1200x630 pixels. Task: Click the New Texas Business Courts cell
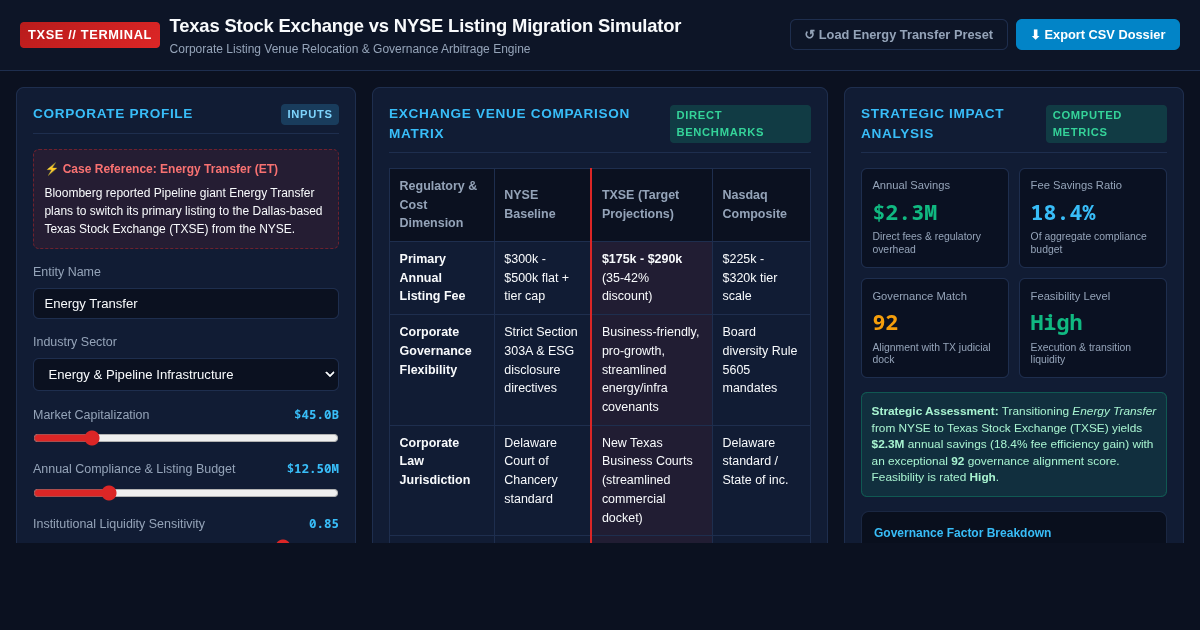pyautogui.click(x=652, y=480)
